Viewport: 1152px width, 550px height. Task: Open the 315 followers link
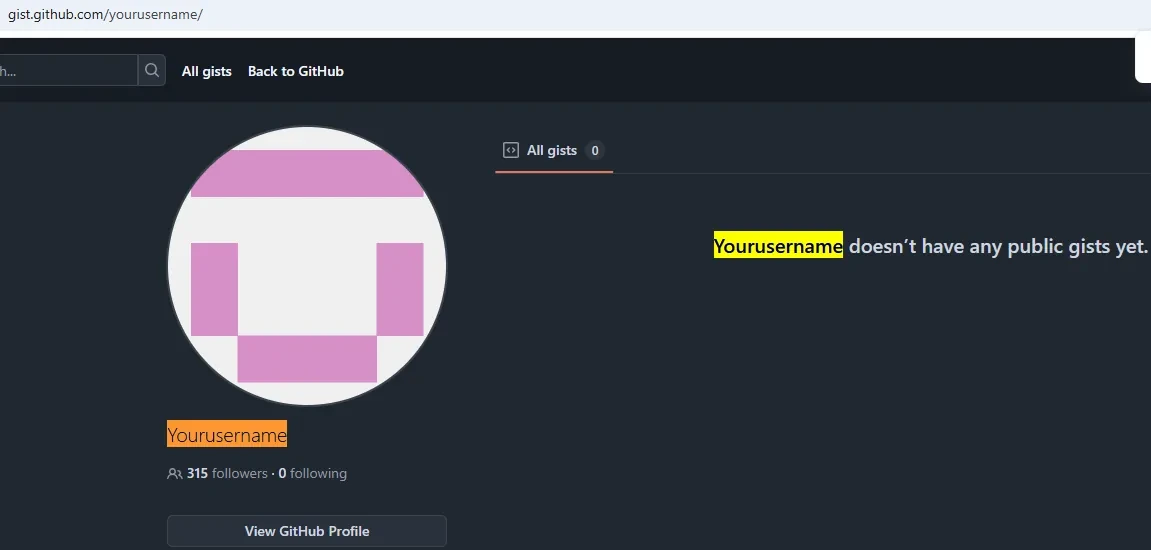[227, 474]
